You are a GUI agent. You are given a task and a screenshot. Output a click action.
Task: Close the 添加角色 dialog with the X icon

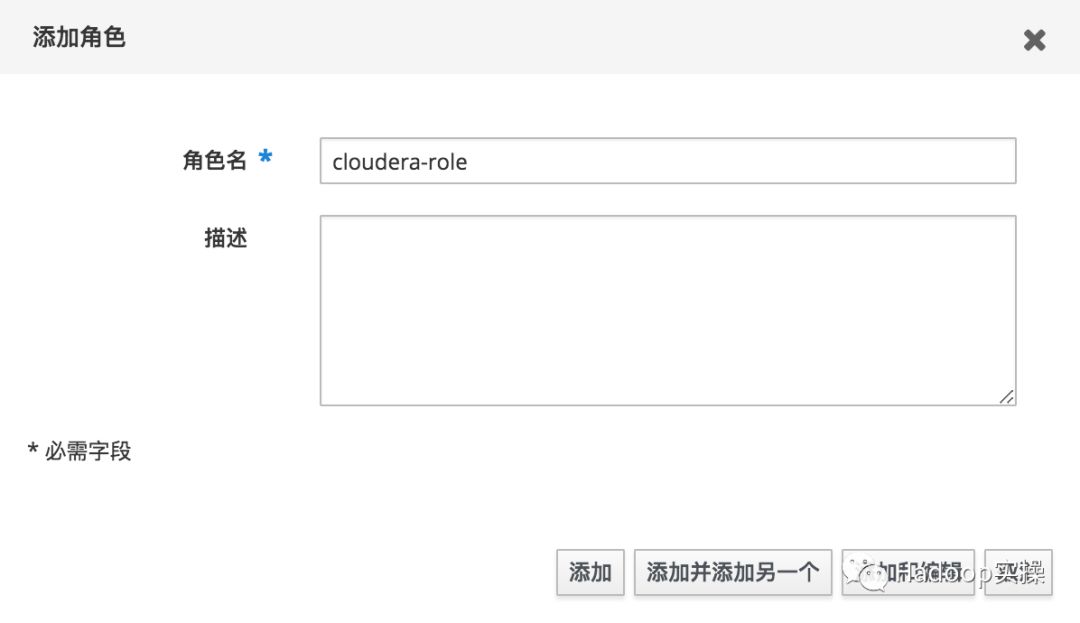coord(1034,40)
